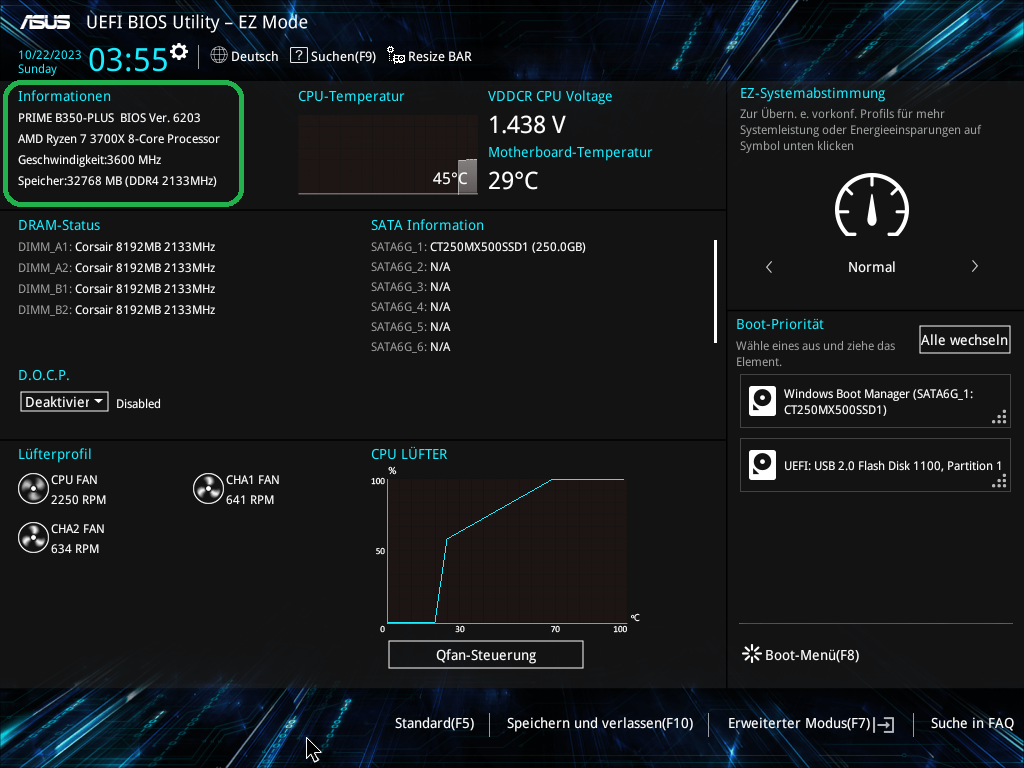
Task: Open the D.O.C.P. Deaktiviert dropdown
Action: pos(64,402)
